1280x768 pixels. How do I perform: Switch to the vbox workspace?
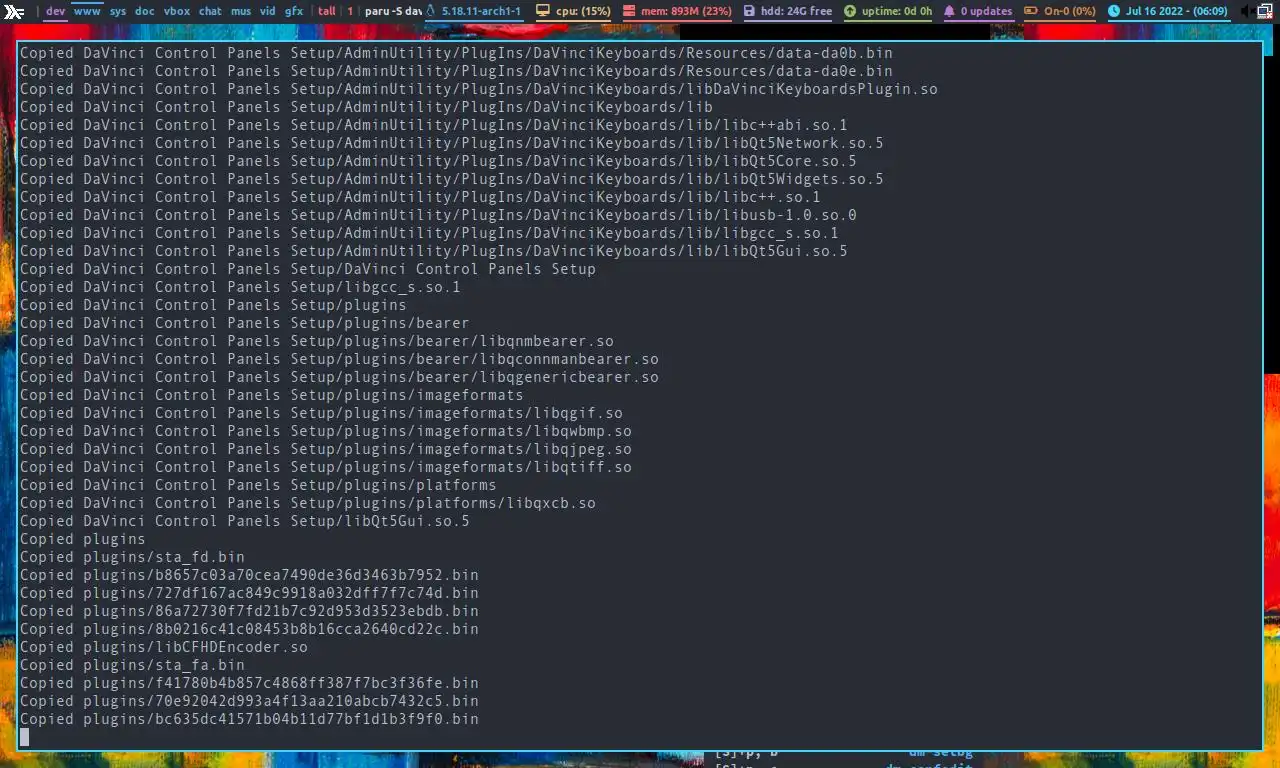tap(177, 12)
